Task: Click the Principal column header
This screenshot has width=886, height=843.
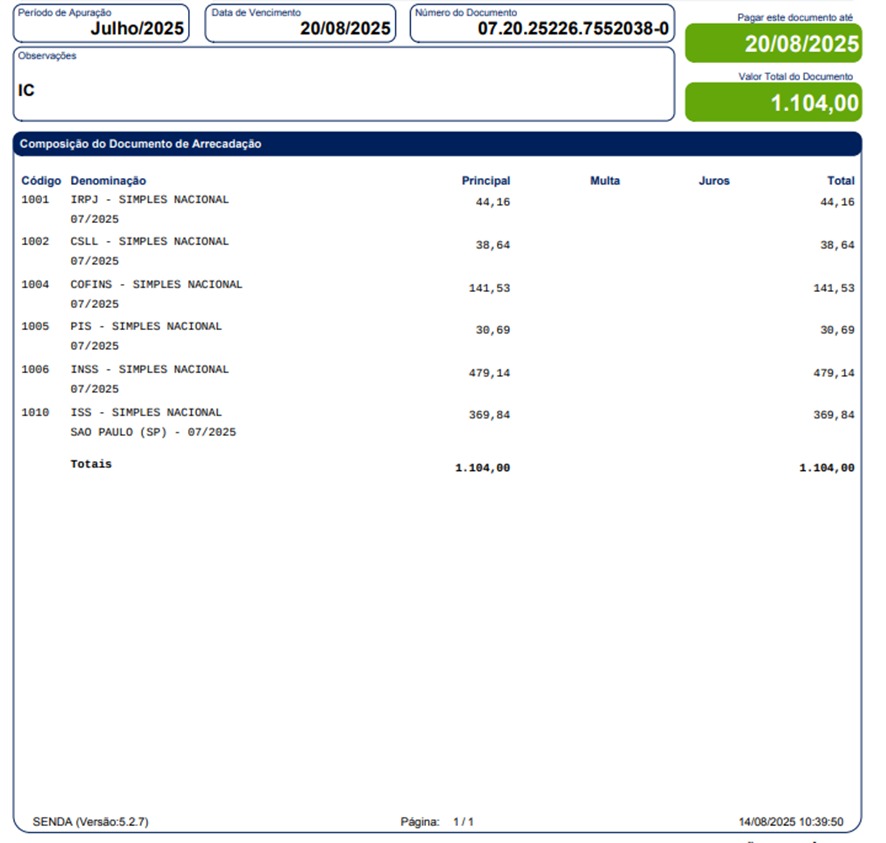Action: [x=485, y=181]
